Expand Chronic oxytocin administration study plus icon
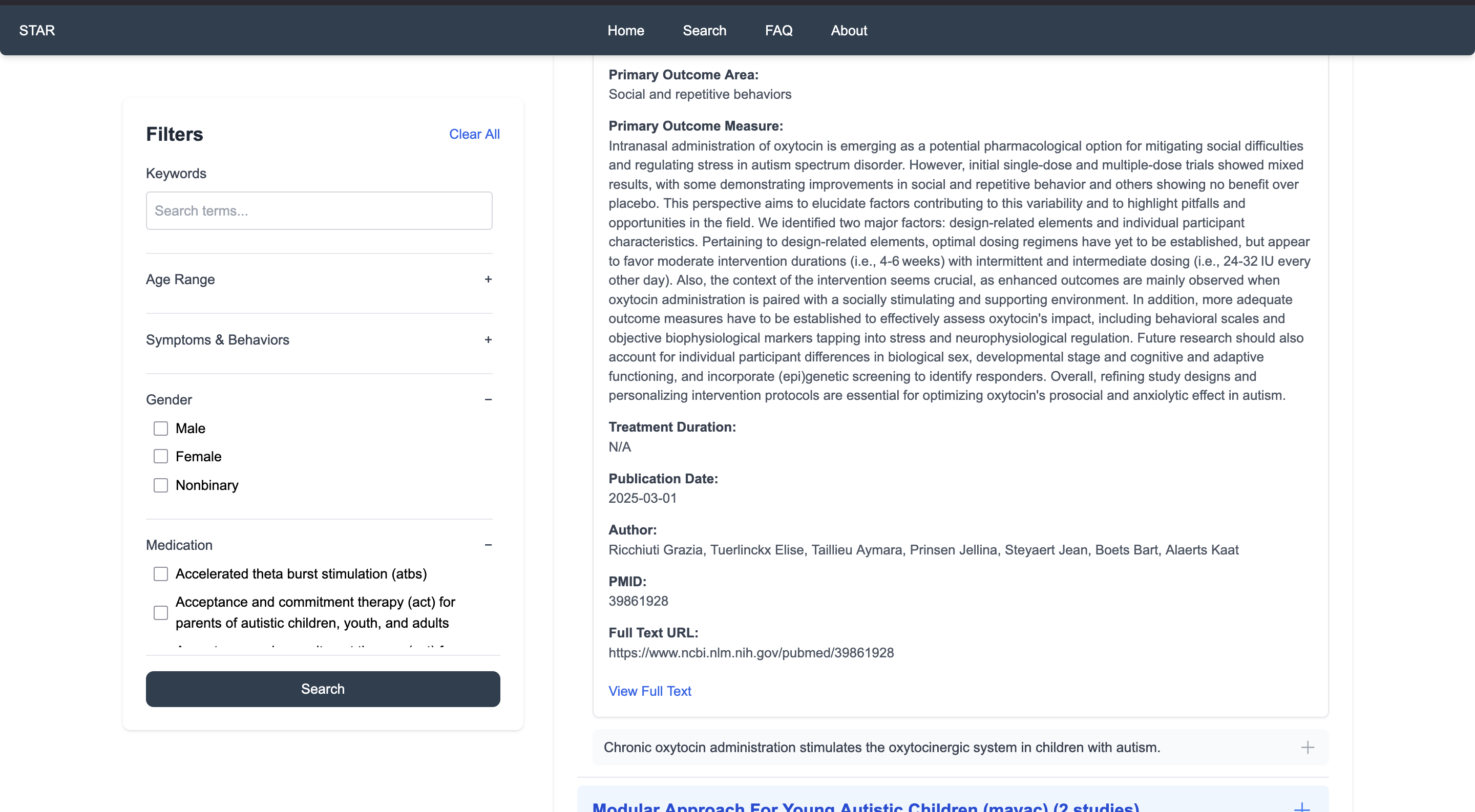 [x=1307, y=747]
